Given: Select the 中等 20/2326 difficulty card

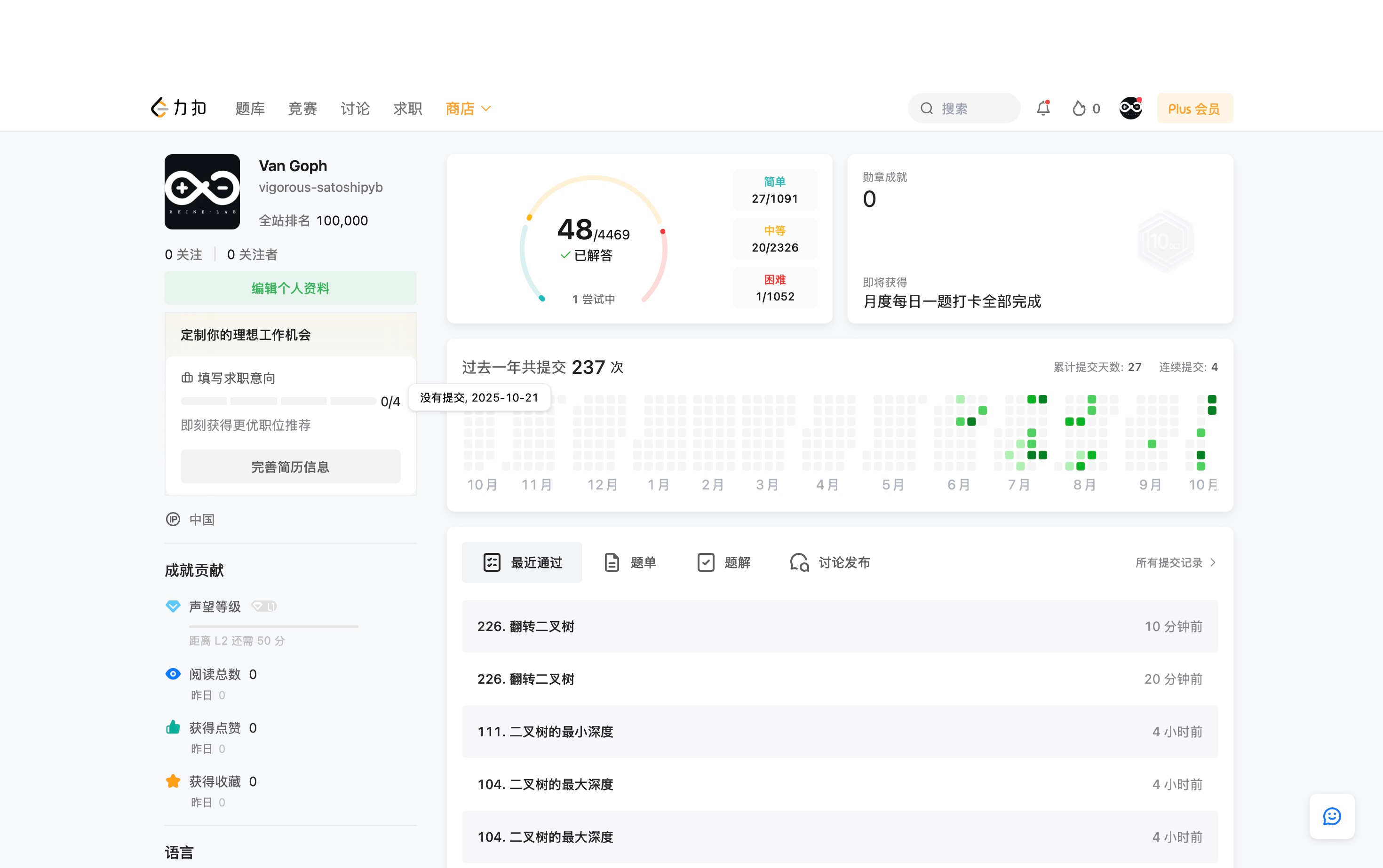Looking at the screenshot, I should [x=775, y=239].
